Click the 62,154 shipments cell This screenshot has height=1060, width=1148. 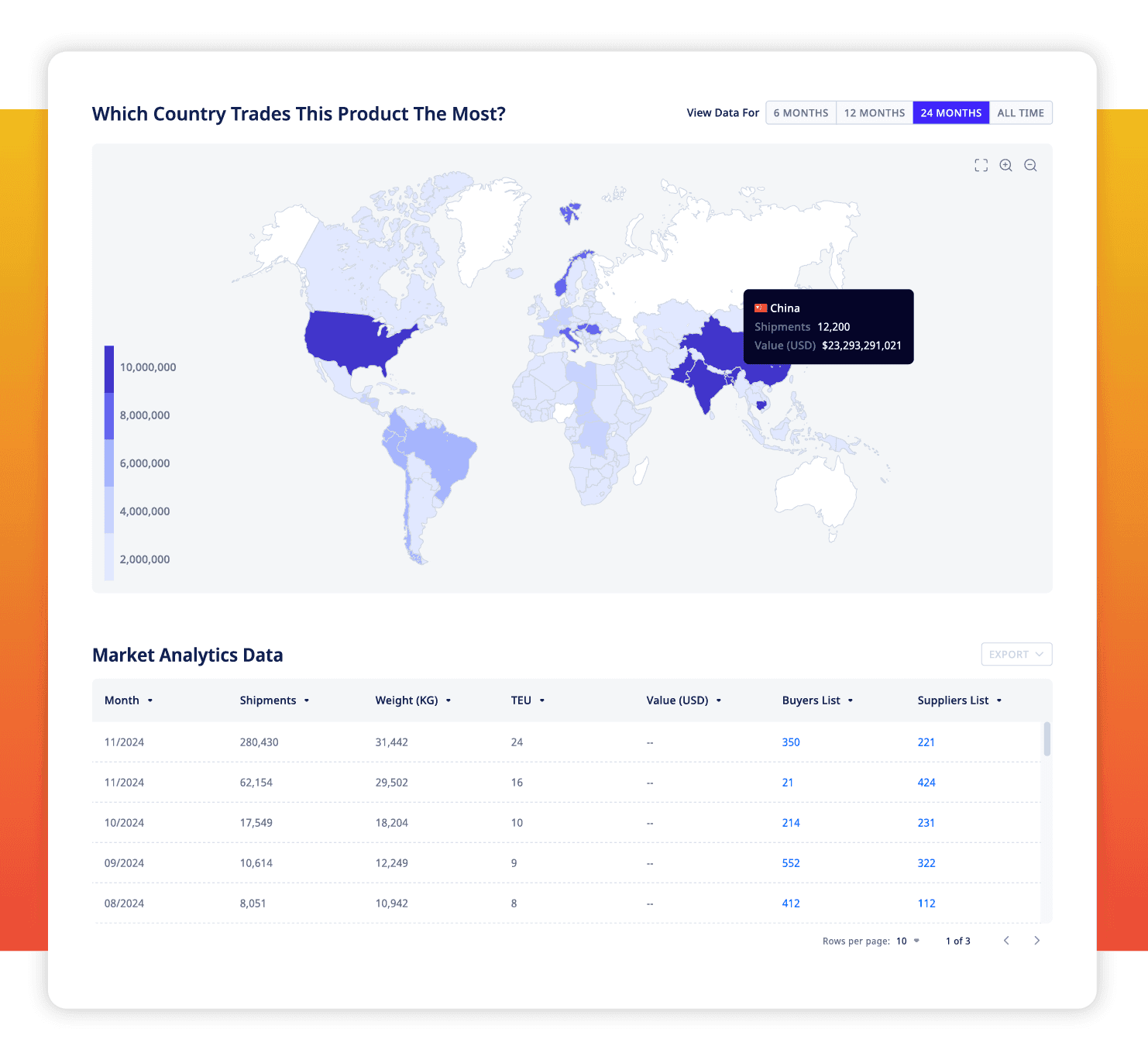(256, 783)
